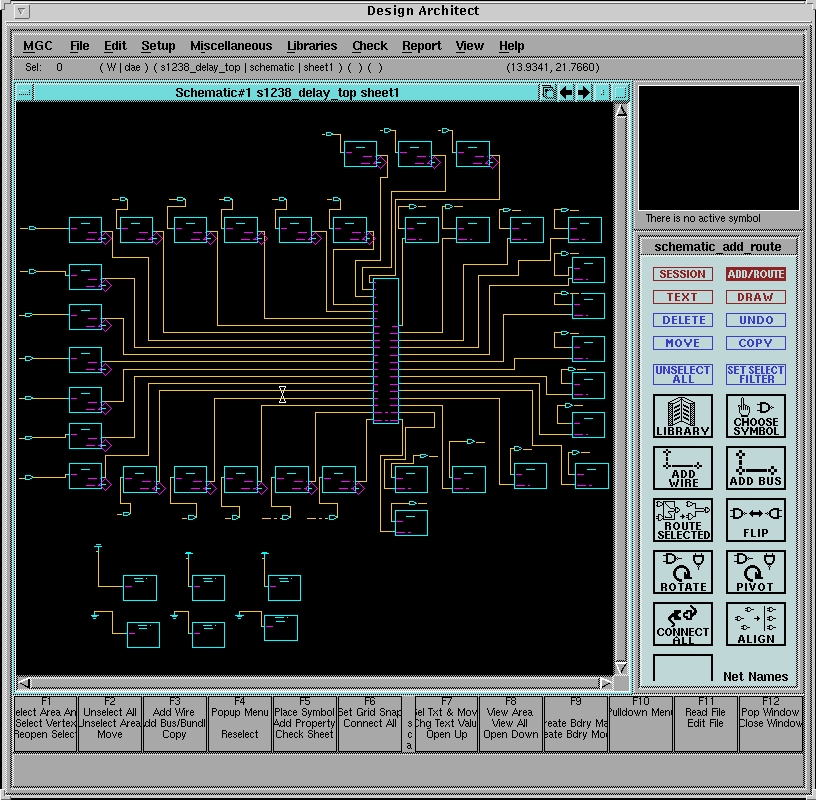Click the Pivot tool icon
816x800 pixels.
[x=756, y=572]
